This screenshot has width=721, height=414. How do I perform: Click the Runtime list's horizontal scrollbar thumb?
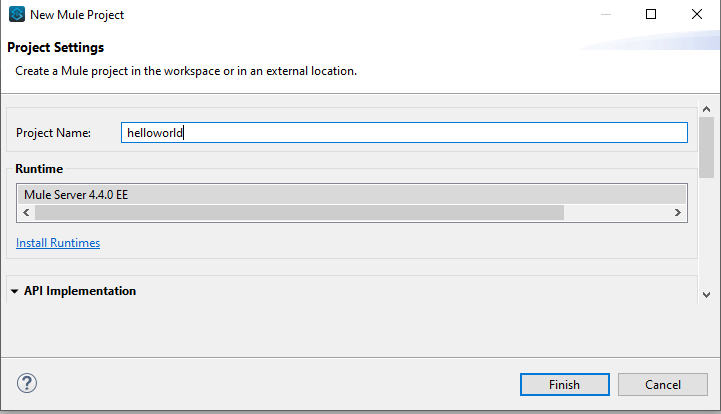click(x=298, y=213)
